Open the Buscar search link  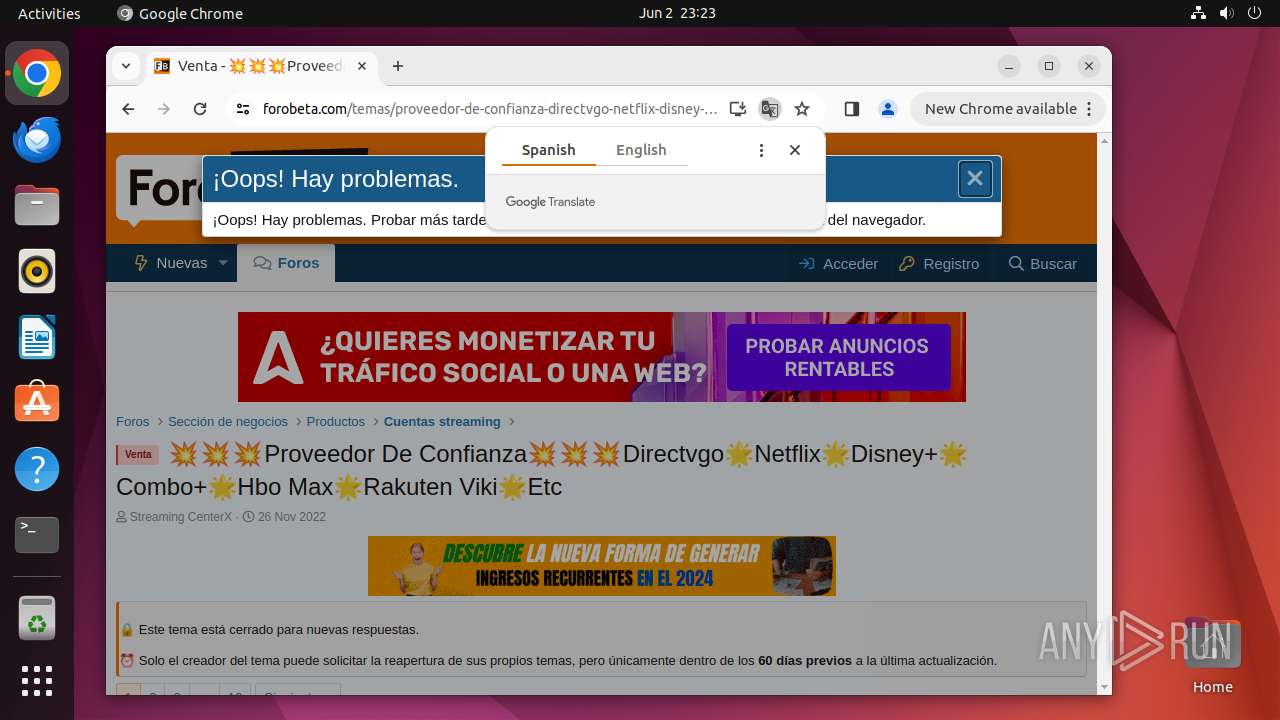[1043, 264]
